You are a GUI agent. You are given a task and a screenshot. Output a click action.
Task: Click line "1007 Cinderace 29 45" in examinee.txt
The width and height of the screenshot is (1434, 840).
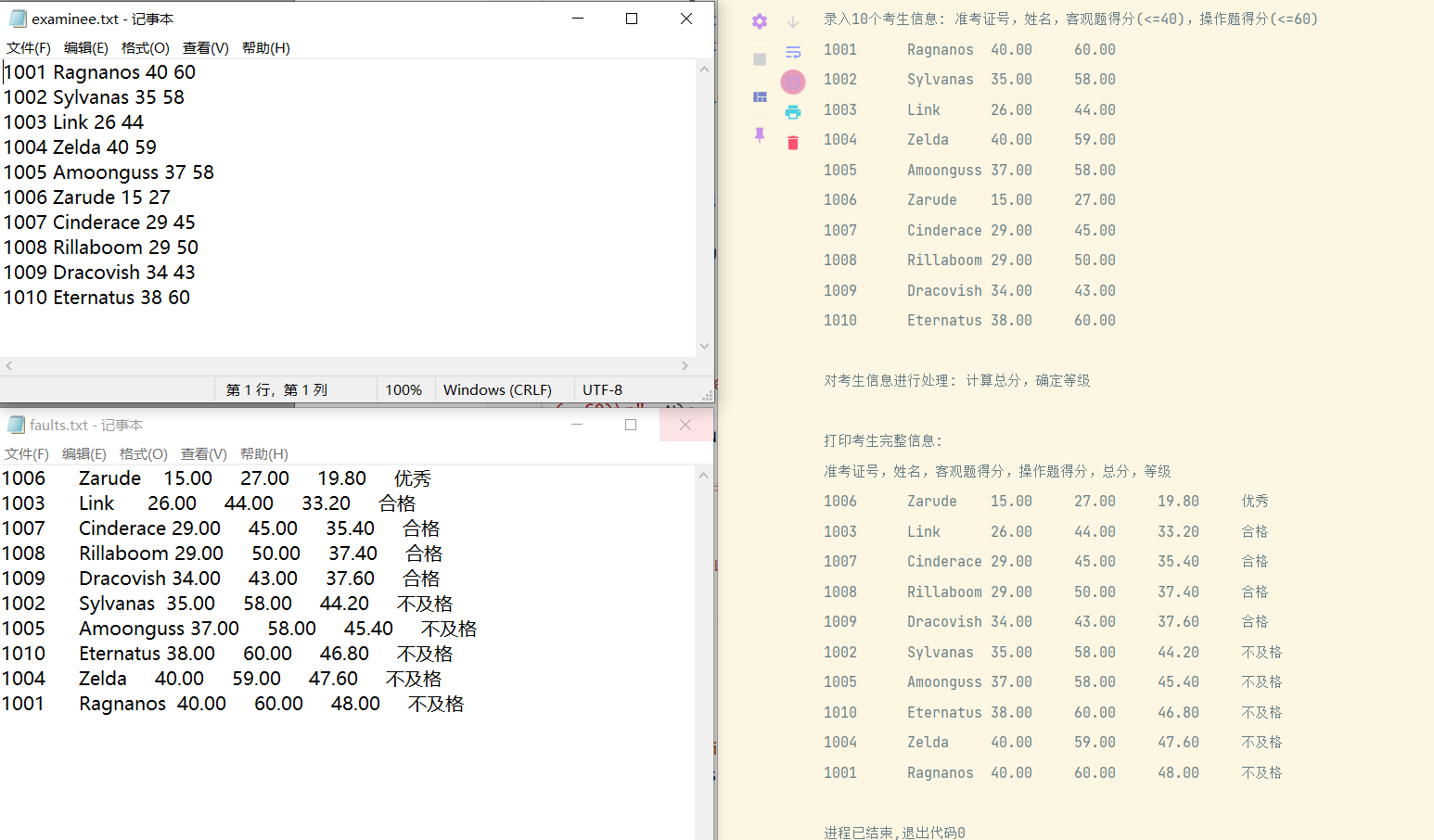point(99,223)
